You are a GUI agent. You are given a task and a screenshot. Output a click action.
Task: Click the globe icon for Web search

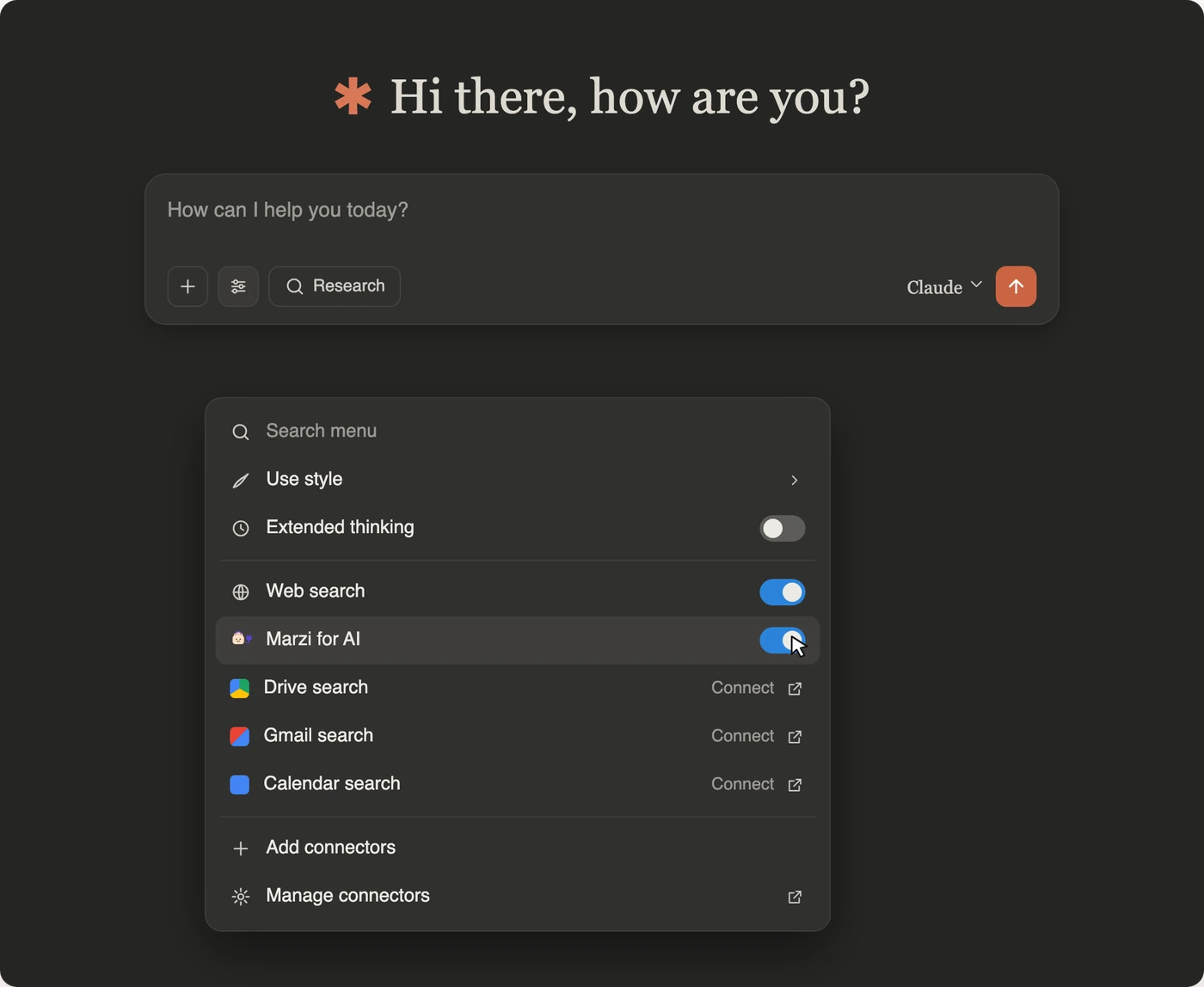click(241, 592)
